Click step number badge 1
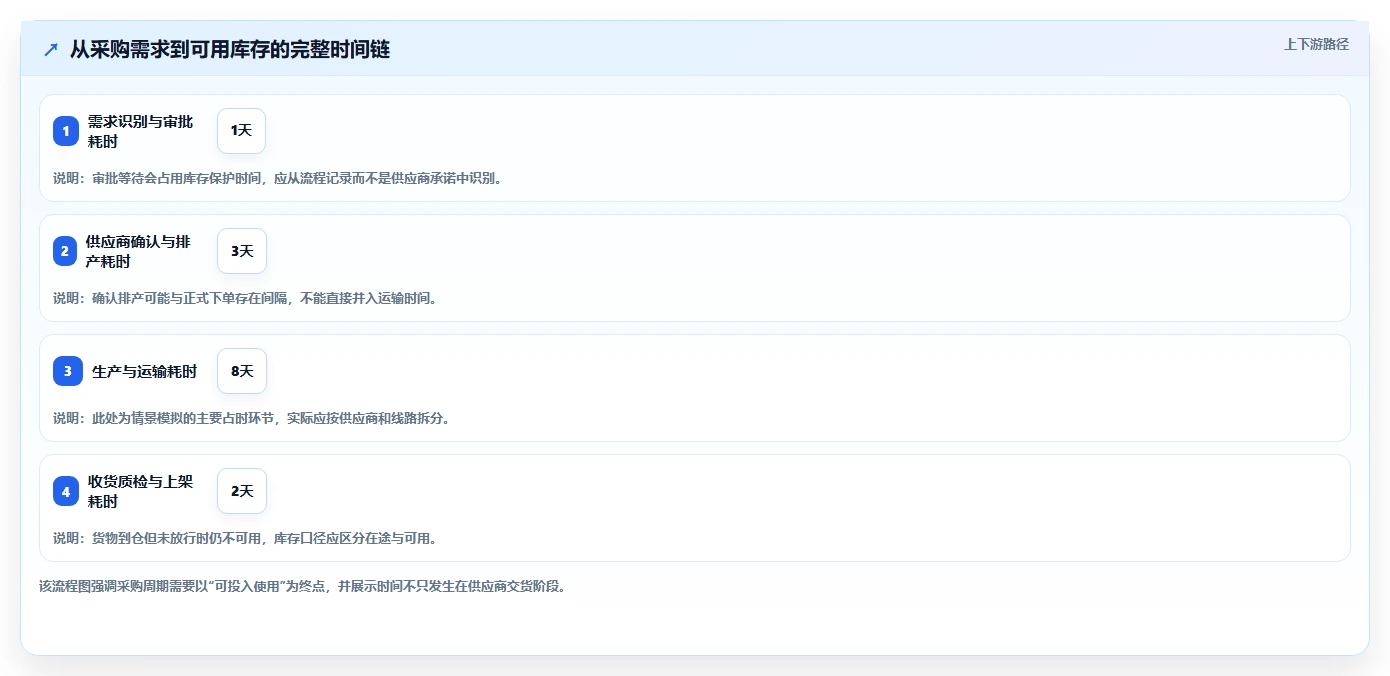Image resolution: width=1390 pixels, height=676 pixels. 66,131
